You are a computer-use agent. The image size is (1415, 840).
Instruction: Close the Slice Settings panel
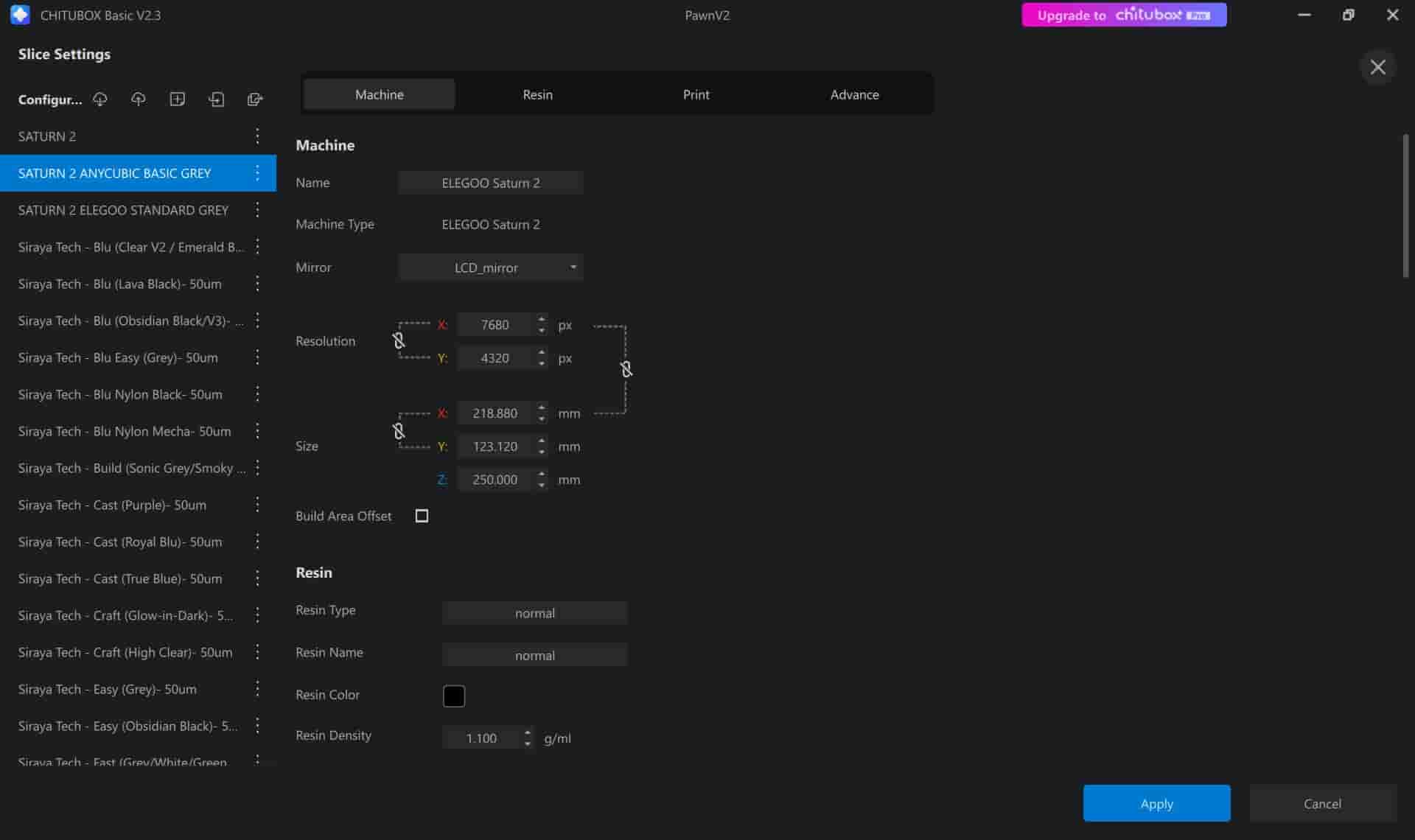click(1377, 67)
